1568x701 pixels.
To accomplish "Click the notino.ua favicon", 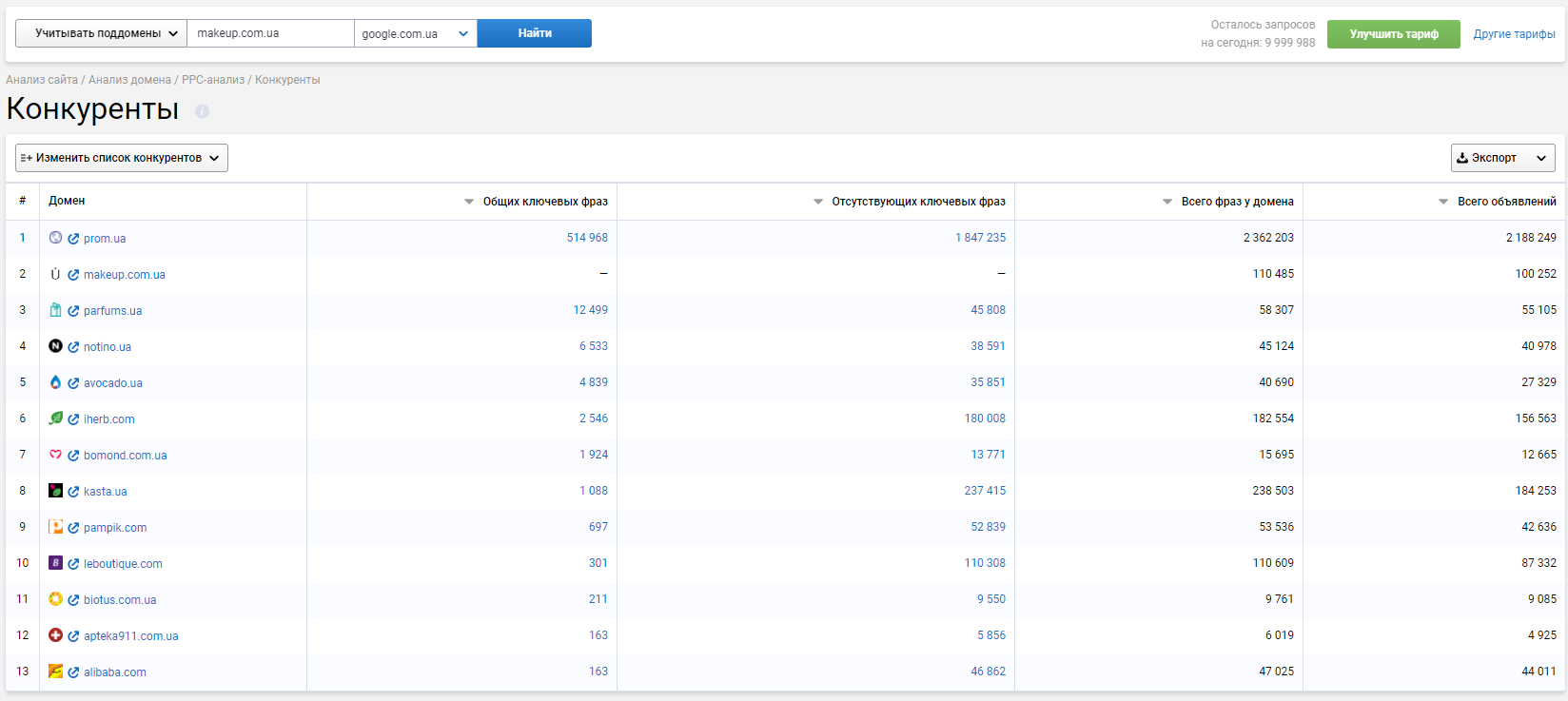I will pyautogui.click(x=55, y=346).
